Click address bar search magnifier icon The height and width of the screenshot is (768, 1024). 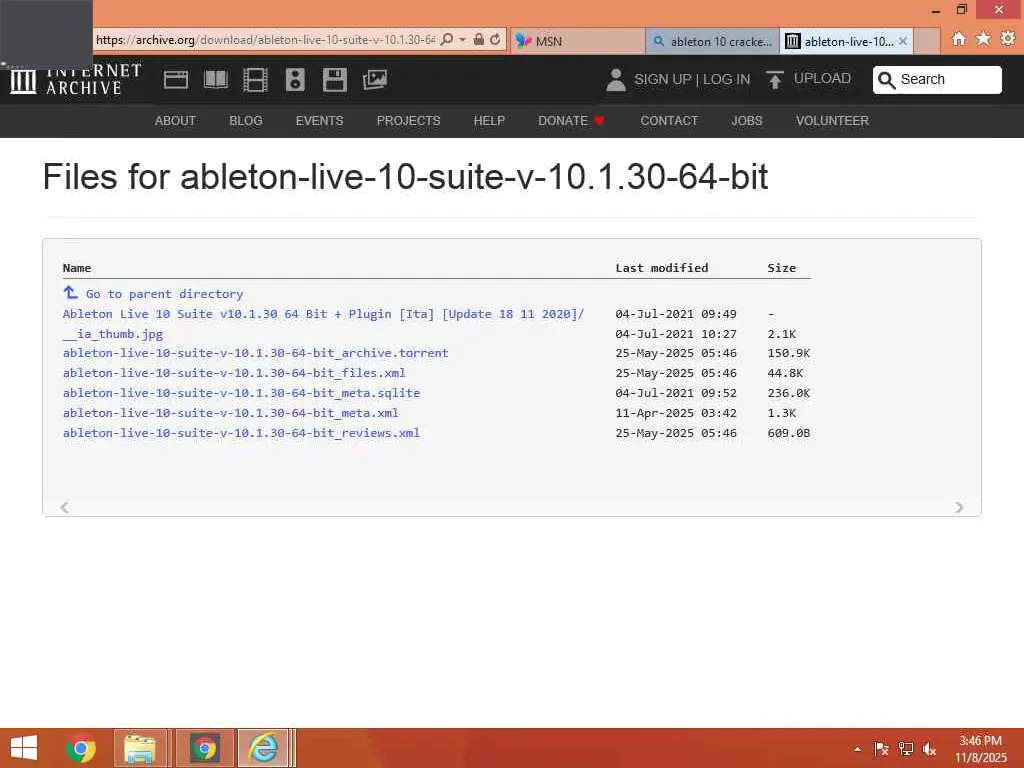[x=447, y=40]
